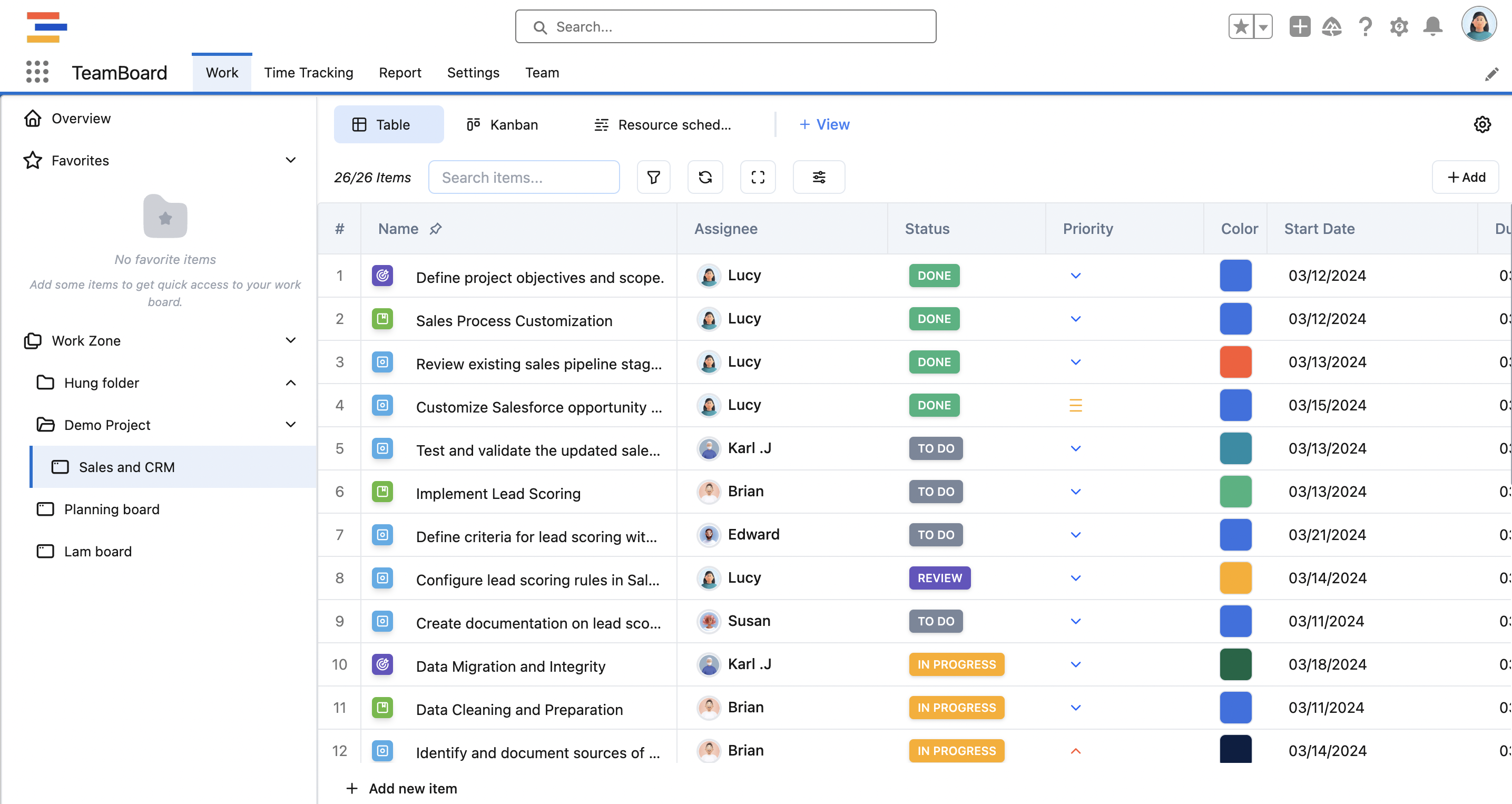Click the Add button
1512x804 pixels.
tap(1465, 177)
